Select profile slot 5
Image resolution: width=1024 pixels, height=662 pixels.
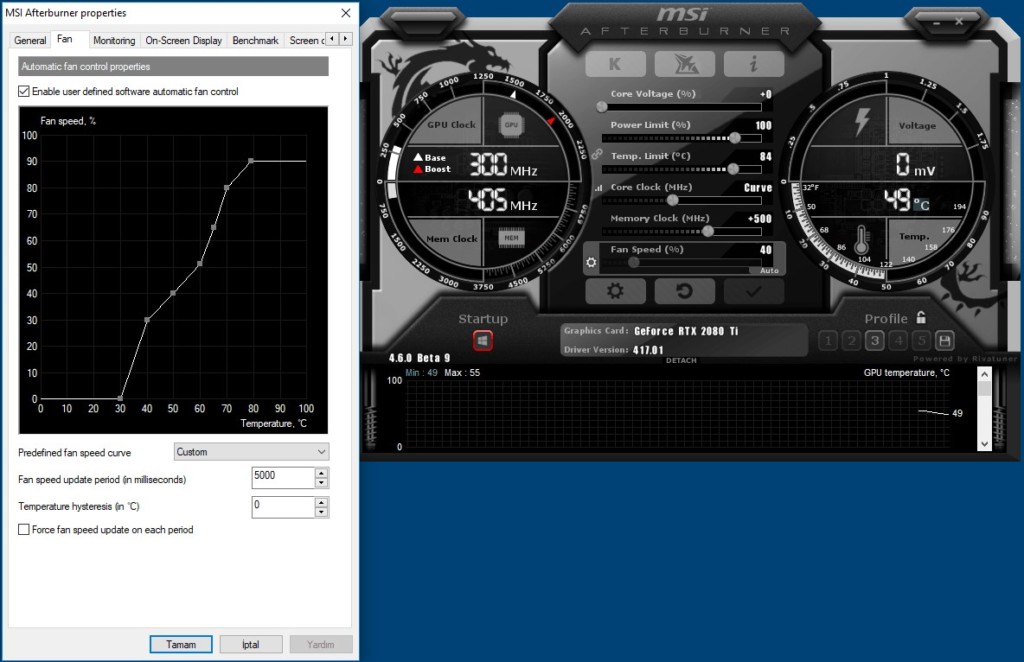click(921, 340)
